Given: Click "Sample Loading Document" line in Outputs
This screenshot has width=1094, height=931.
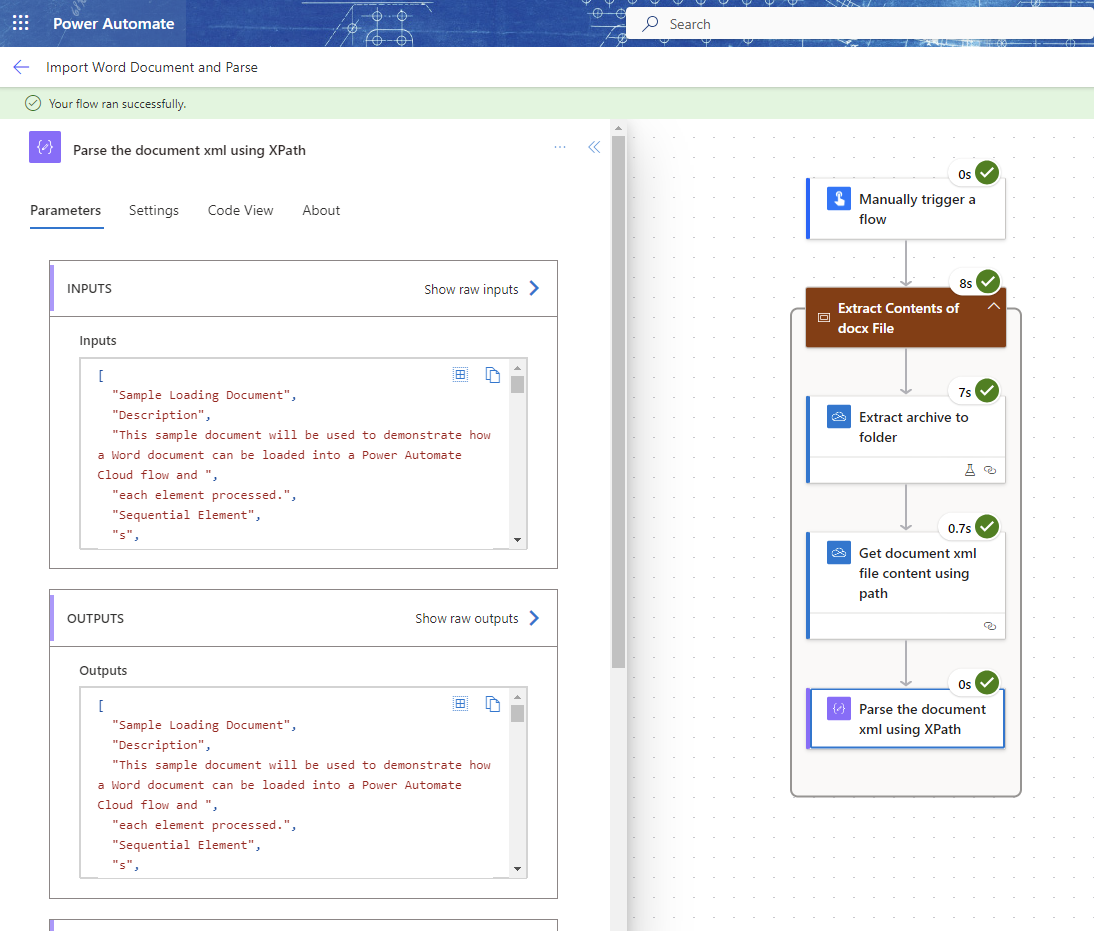Looking at the screenshot, I should point(203,725).
